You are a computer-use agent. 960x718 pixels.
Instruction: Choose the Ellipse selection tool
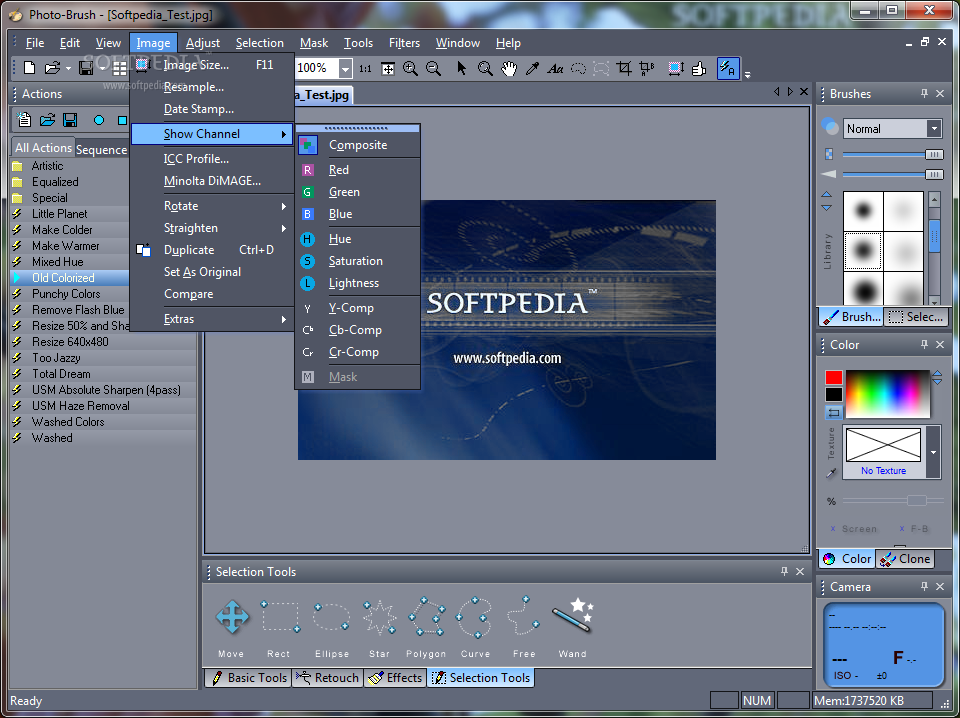coord(331,616)
